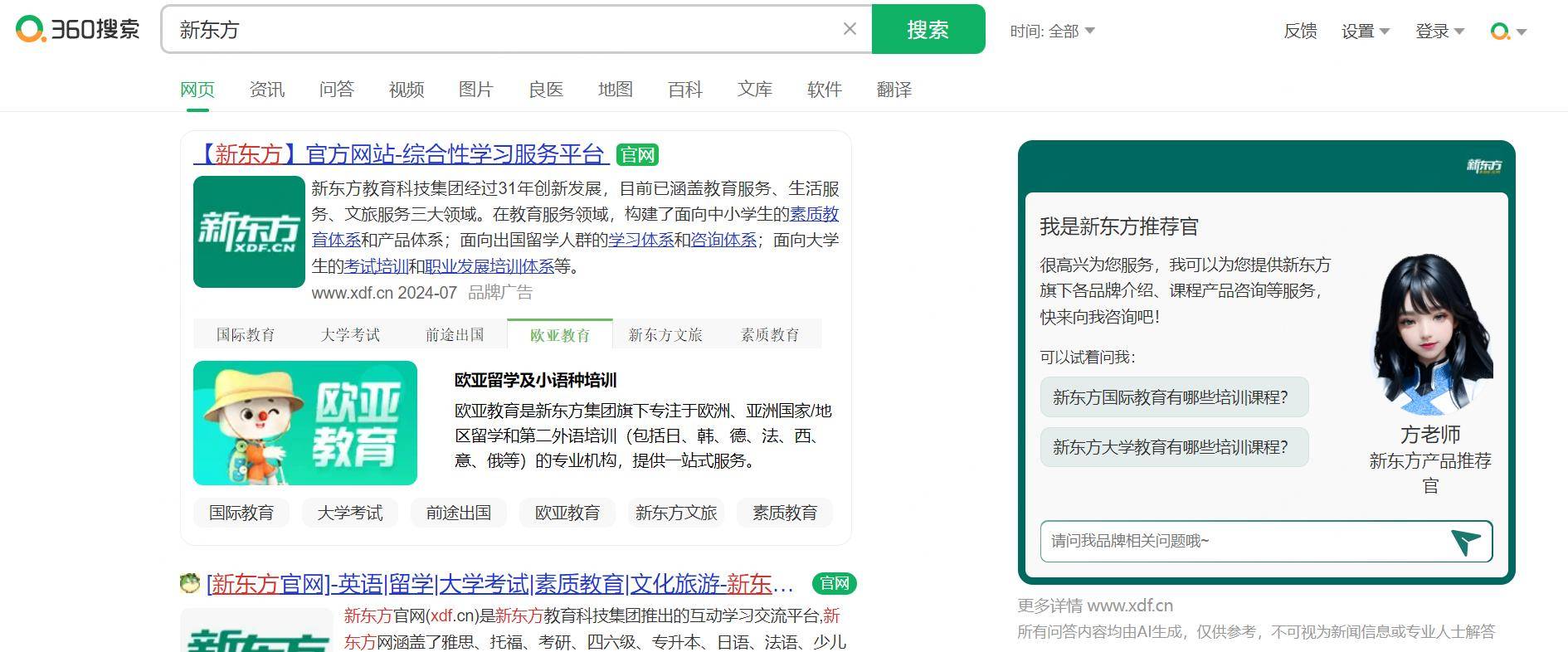The width and height of the screenshot is (1568, 652).
Task: Expand the 设置 dropdown menu
Action: [1365, 32]
